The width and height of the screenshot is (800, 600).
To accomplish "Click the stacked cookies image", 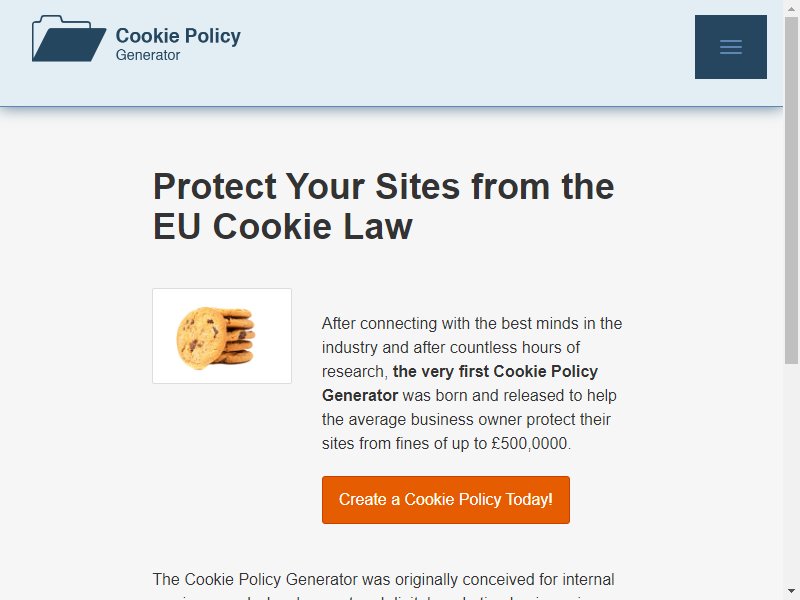I will point(222,336).
